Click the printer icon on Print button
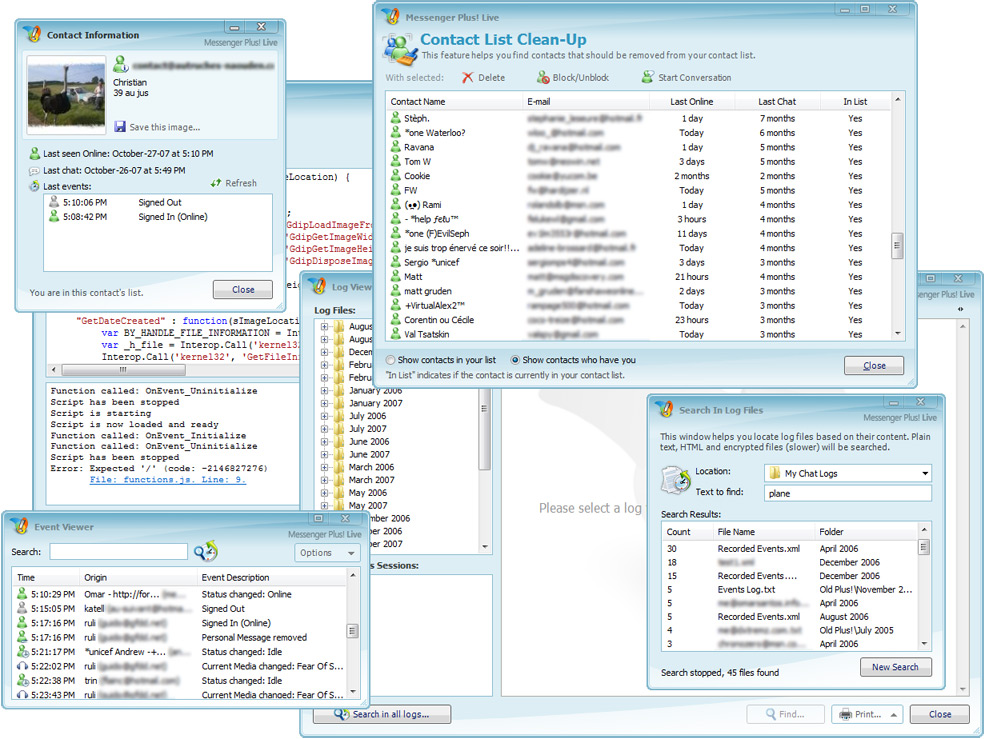The height and width of the screenshot is (739, 985). coord(846,714)
